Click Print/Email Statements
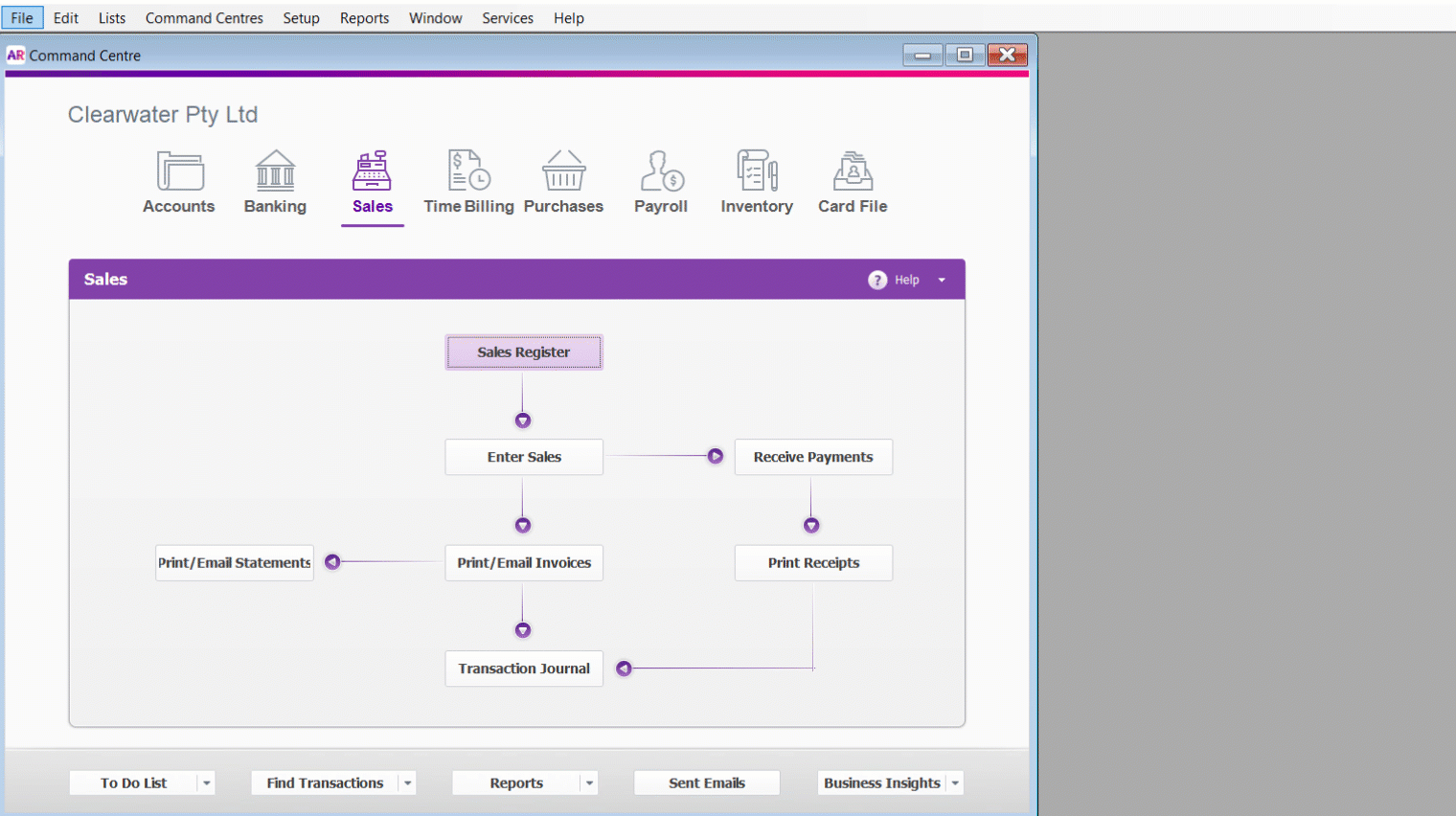1456x816 pixels. [x=235, y=563]
